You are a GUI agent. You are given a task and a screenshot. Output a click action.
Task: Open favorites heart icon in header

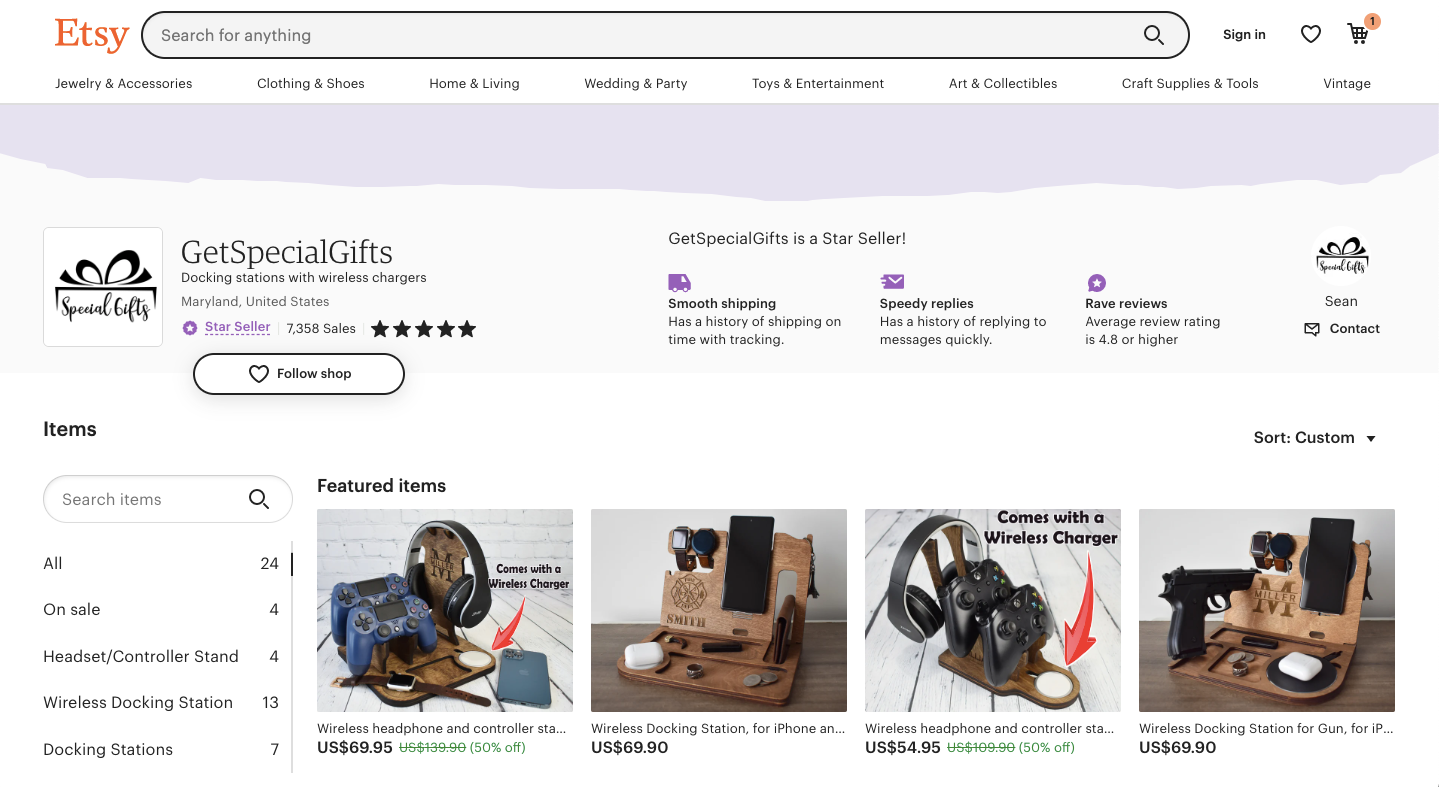pyautogui.click(x=1310, y=35)
